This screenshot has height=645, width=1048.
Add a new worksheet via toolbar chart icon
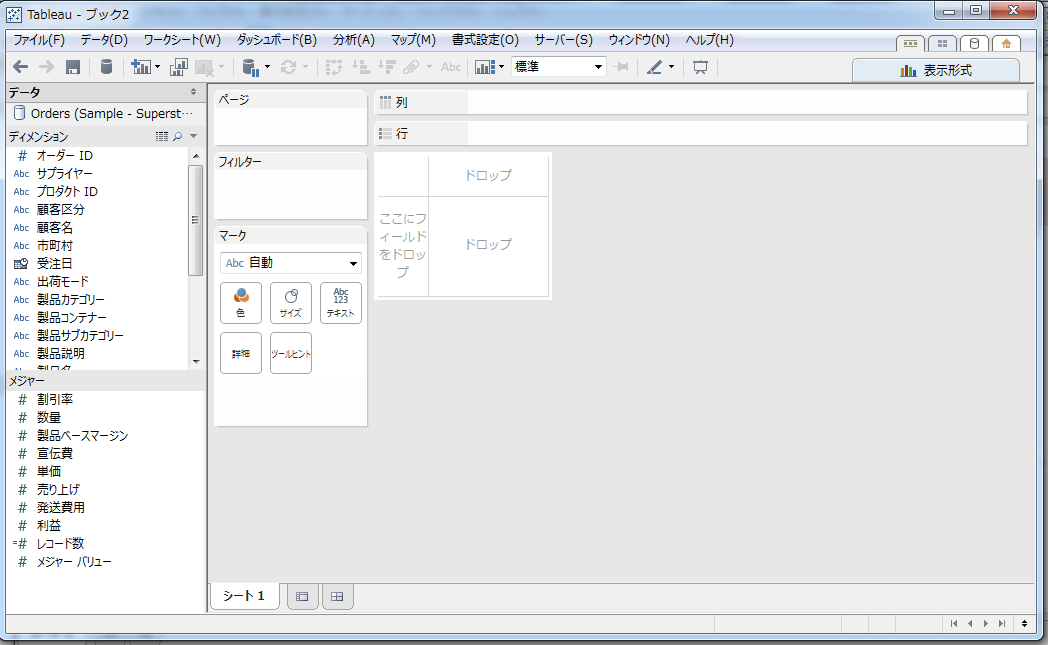[141, 67]
